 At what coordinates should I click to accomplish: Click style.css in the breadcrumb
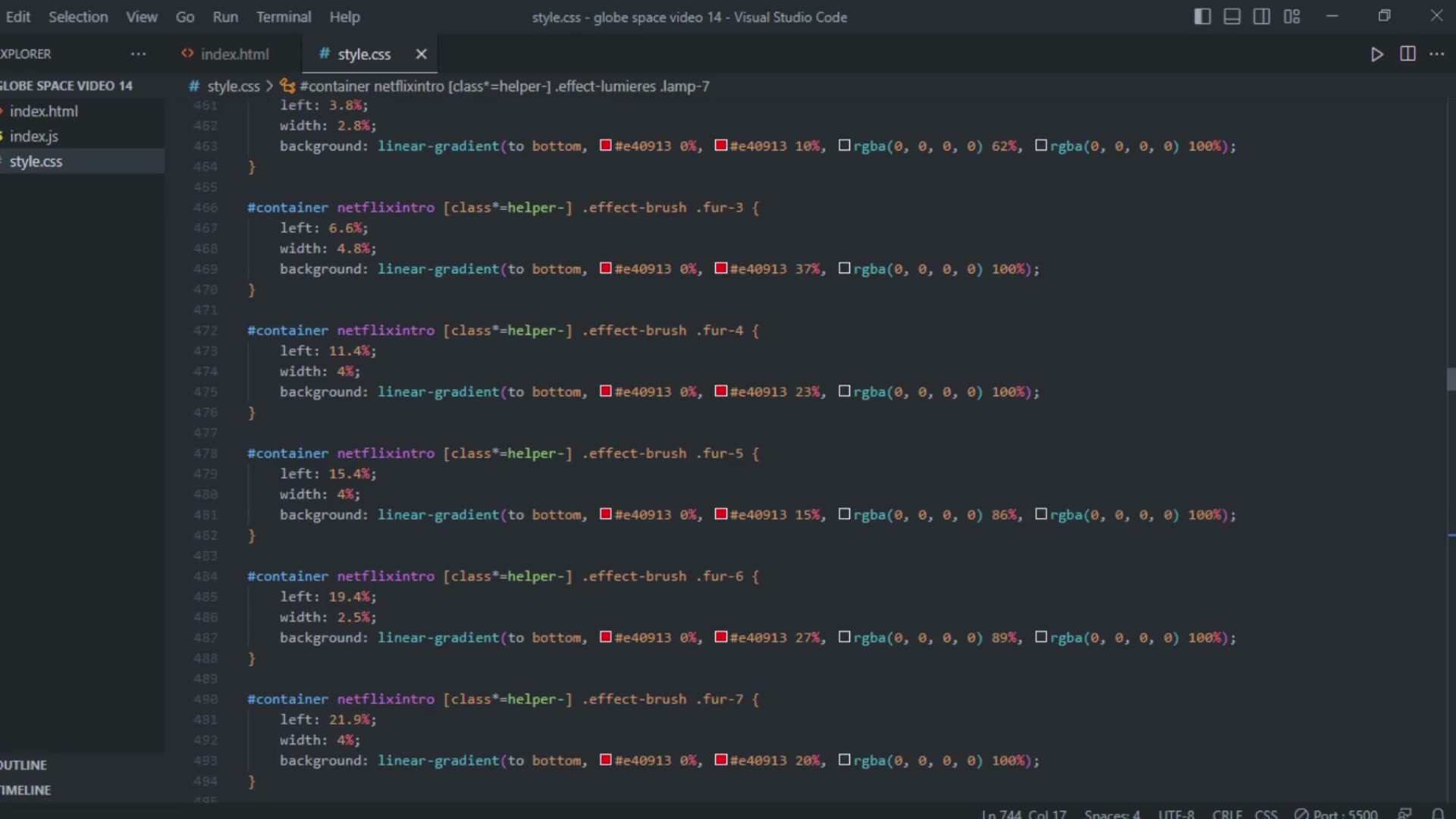(233, 86)
